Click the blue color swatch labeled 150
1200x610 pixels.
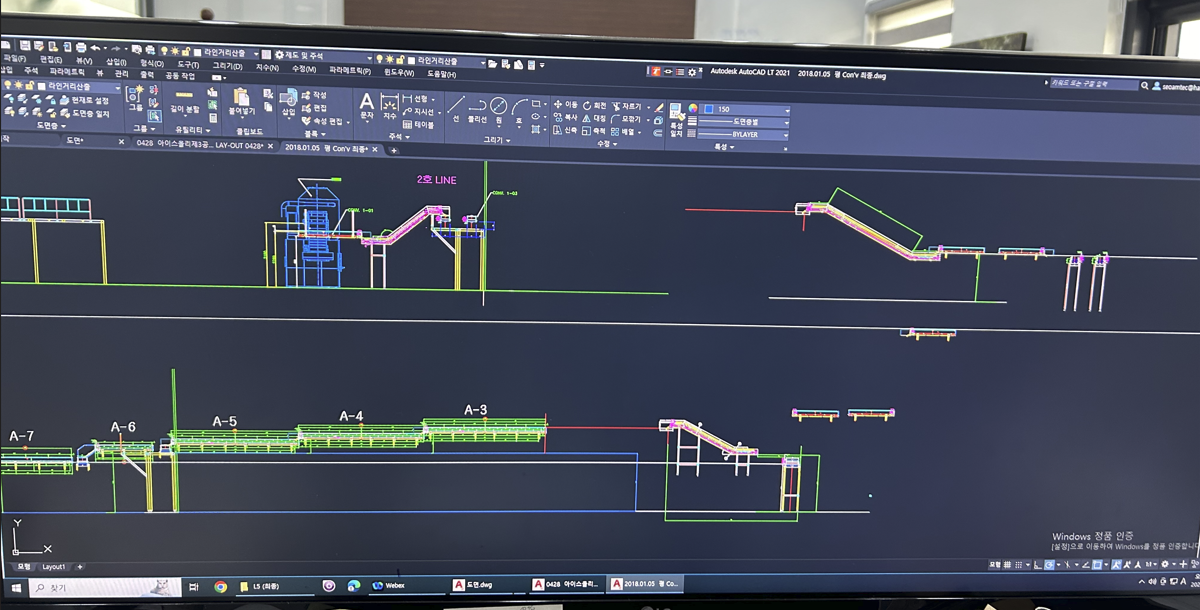[707, 108]
